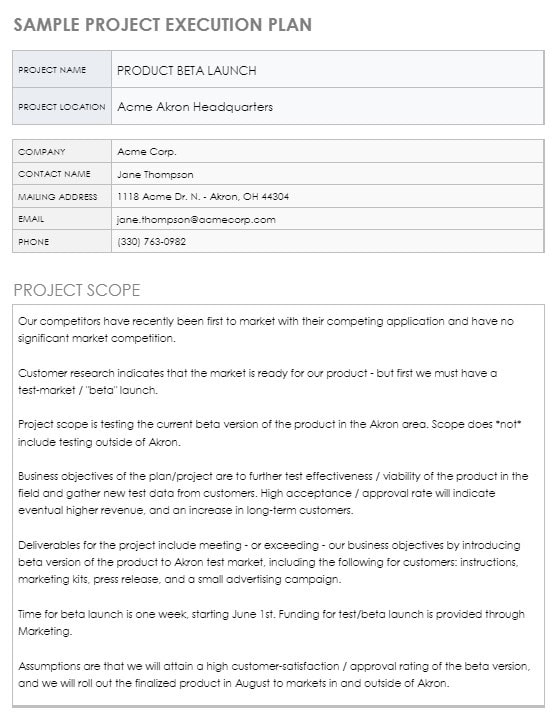The image size is (556, 718).
Task: Click the PHONE label cell
Action: 62,241
